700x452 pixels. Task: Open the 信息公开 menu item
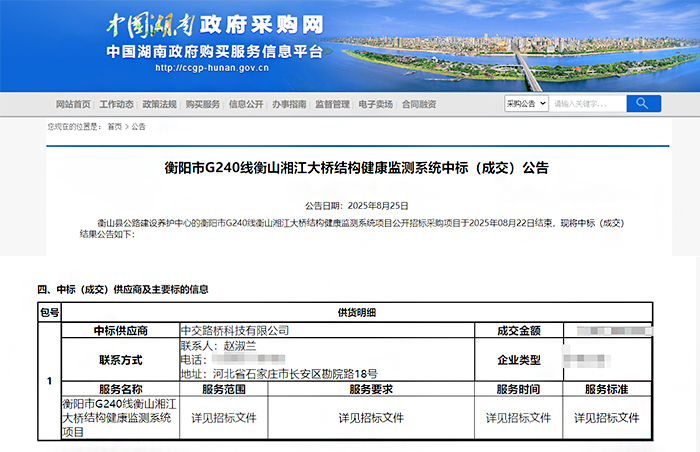tap(246, 104)
